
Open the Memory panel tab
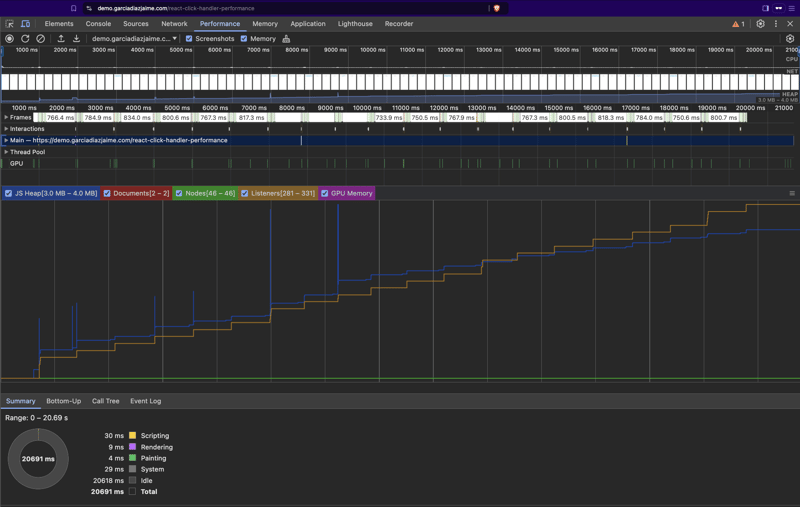[x=265, y=24]
